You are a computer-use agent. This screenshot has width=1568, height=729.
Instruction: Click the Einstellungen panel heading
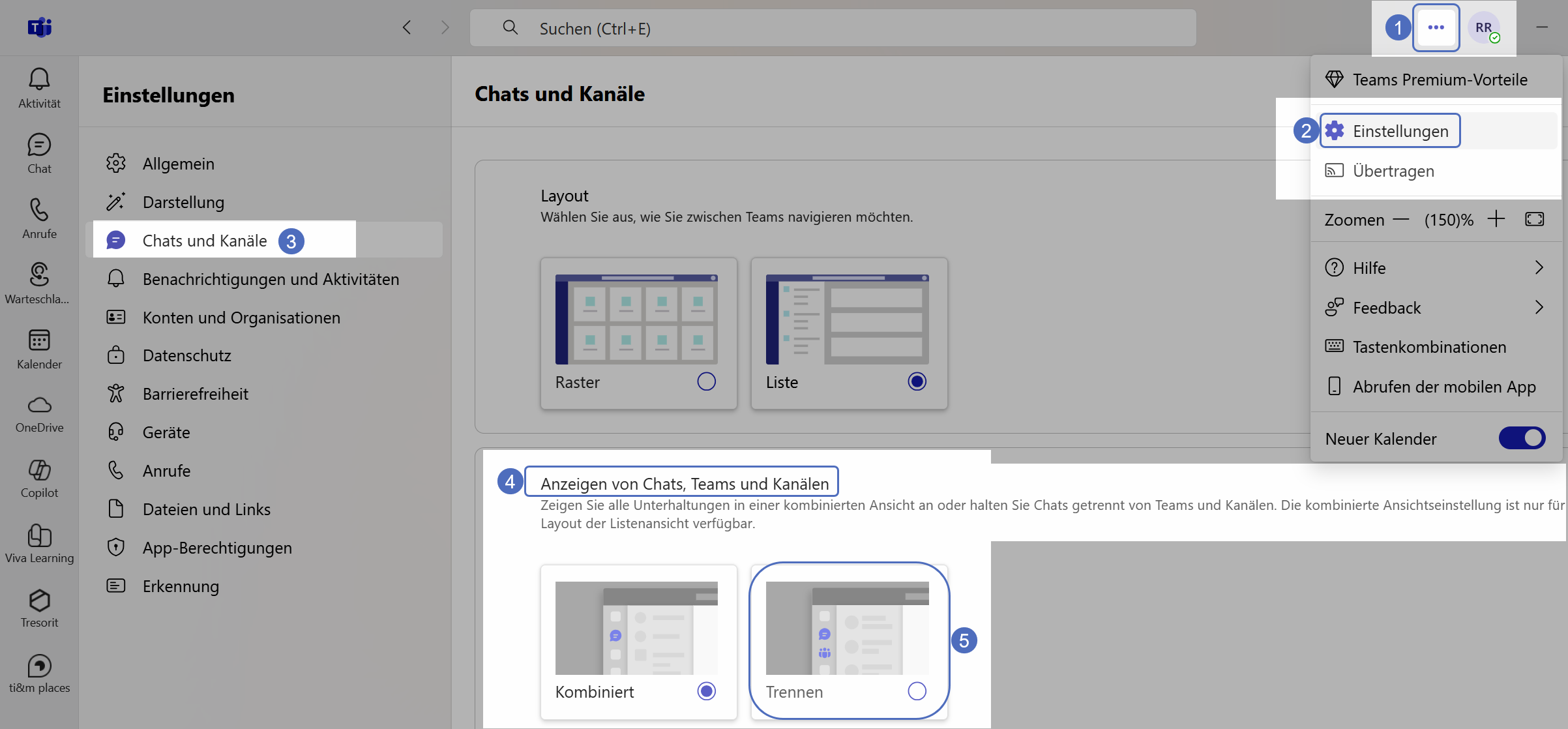[168, 95]
